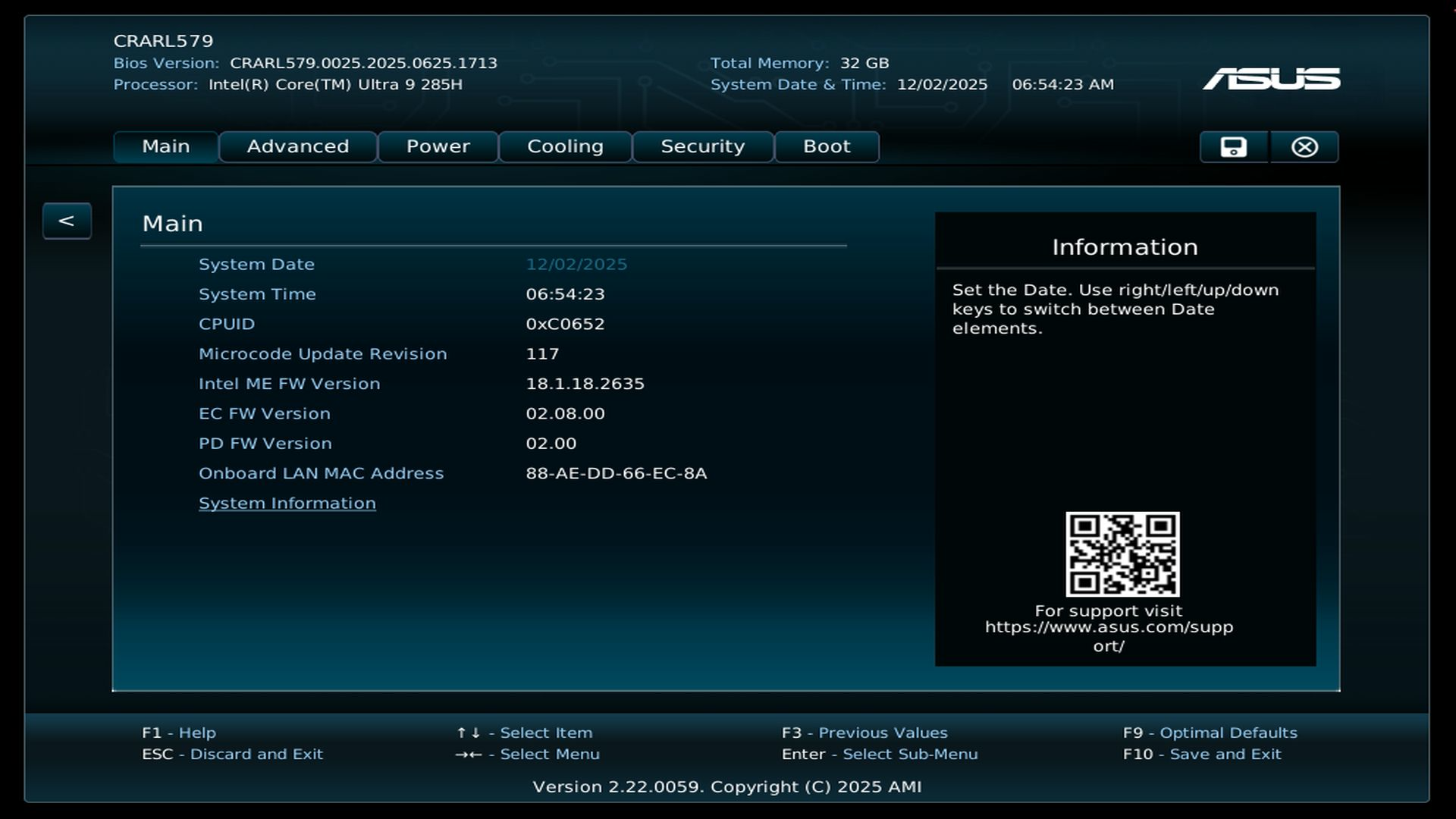The width and height of the screenshot is (1456, 819).
Task: Open the System Information link
Action: [287, 503]
